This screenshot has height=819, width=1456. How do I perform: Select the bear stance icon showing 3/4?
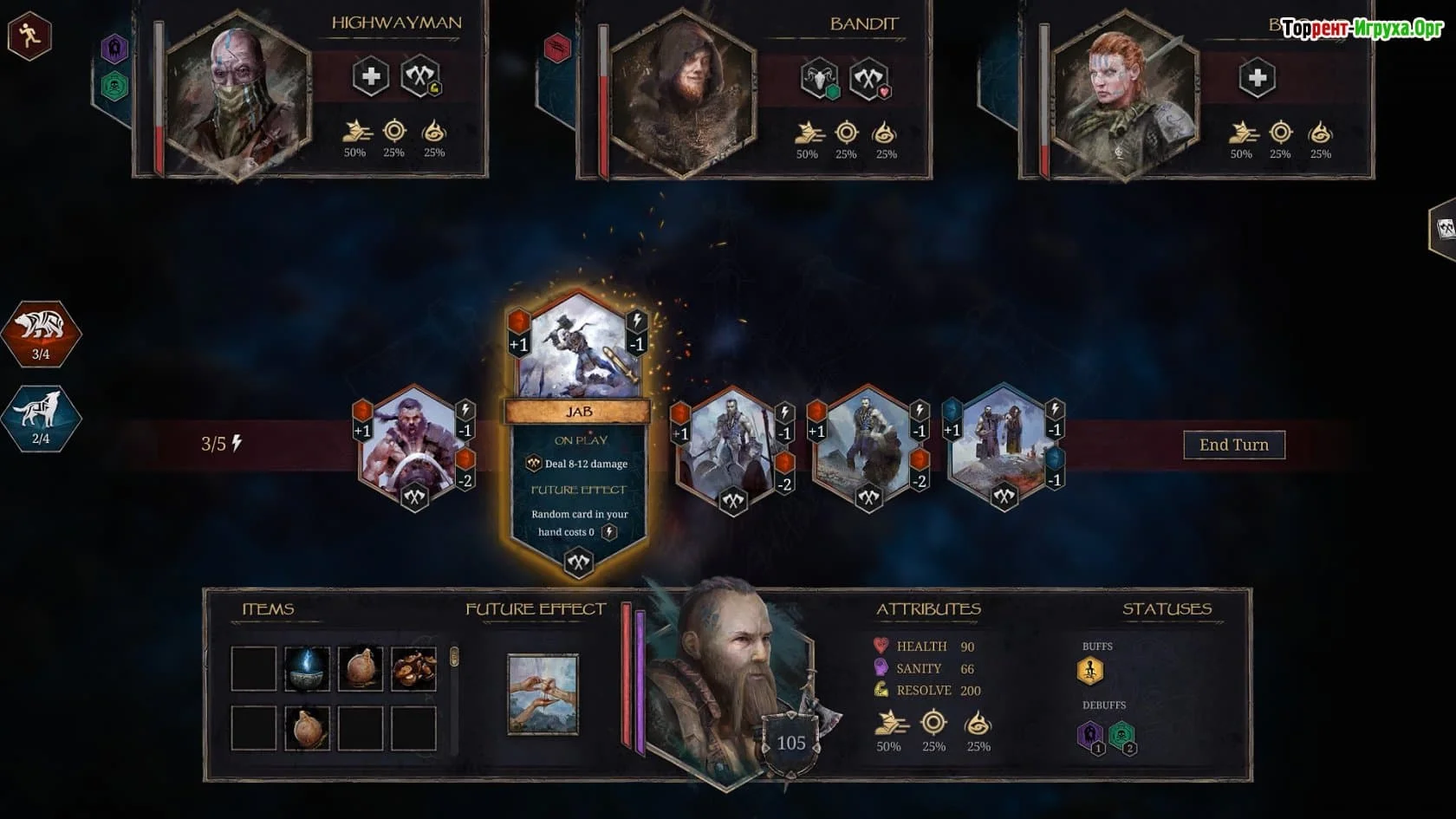coord(41,333)
